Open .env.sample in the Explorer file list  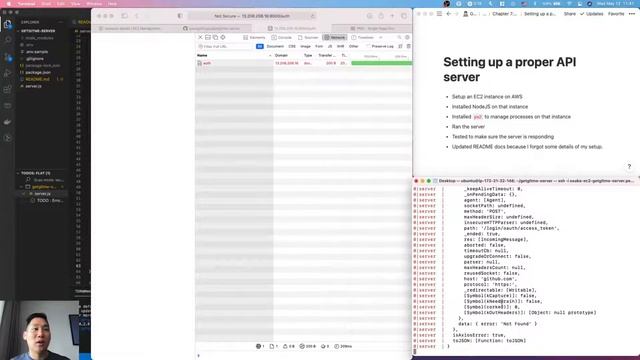click(37, 52)
